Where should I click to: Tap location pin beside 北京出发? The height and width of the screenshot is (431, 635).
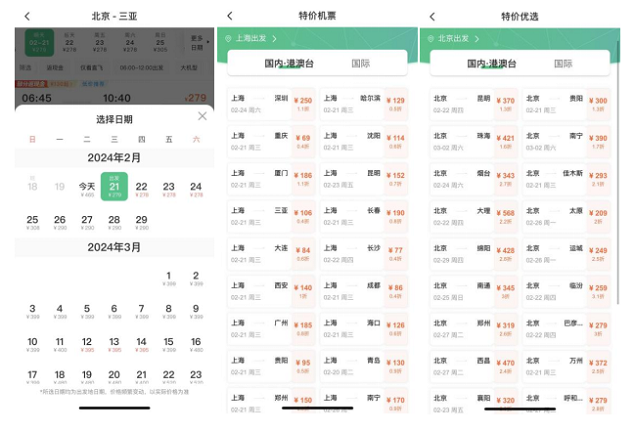431,39
